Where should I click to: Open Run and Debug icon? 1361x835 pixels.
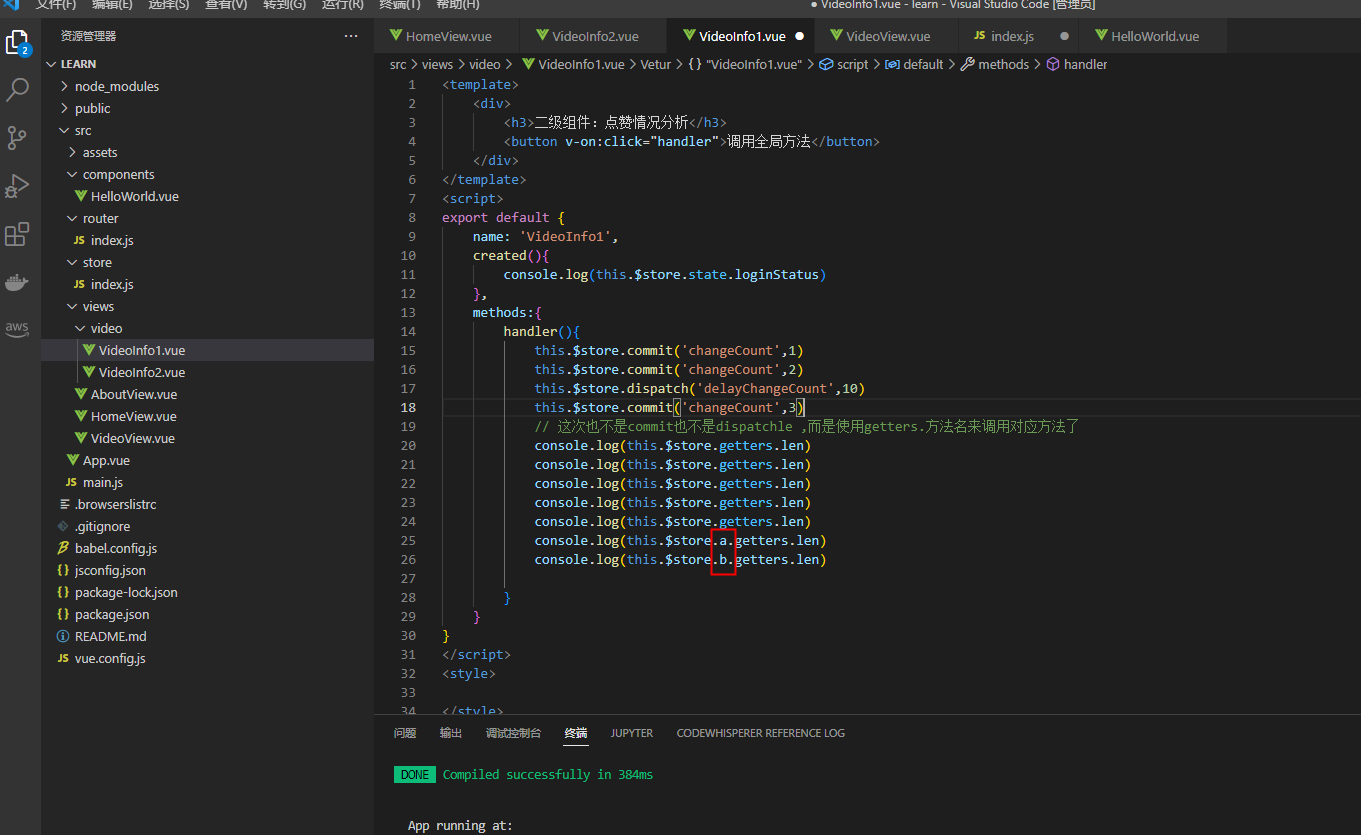(x=17, y=186)
